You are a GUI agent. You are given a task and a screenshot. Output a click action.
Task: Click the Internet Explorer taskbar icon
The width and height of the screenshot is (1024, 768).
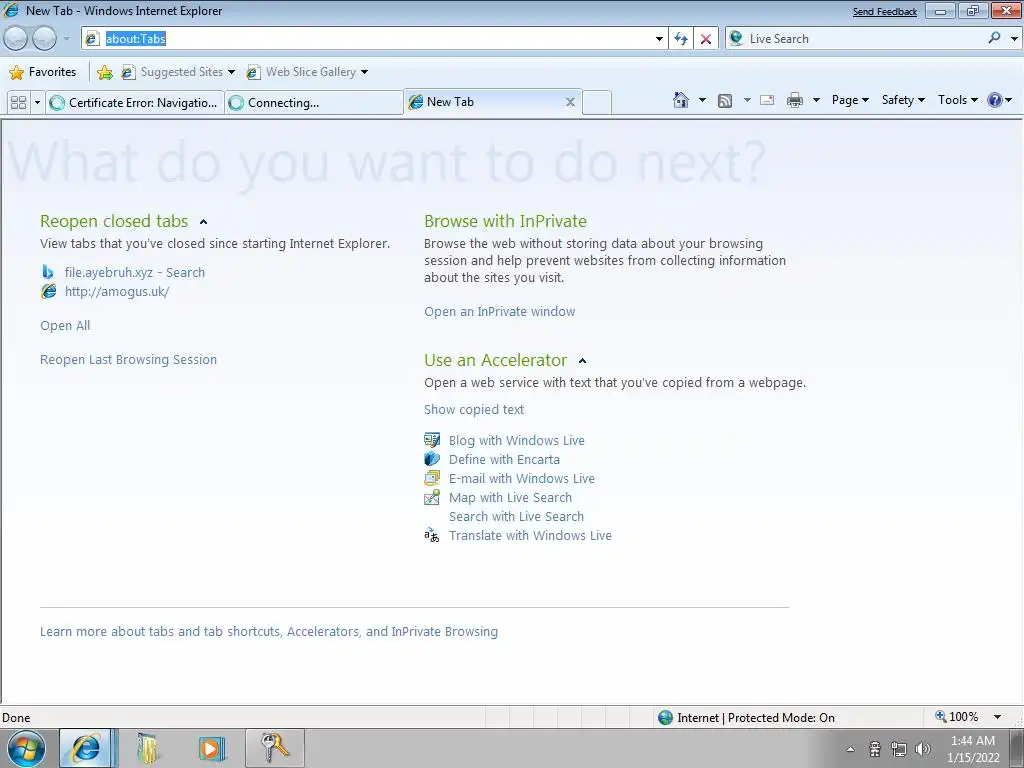86,748
